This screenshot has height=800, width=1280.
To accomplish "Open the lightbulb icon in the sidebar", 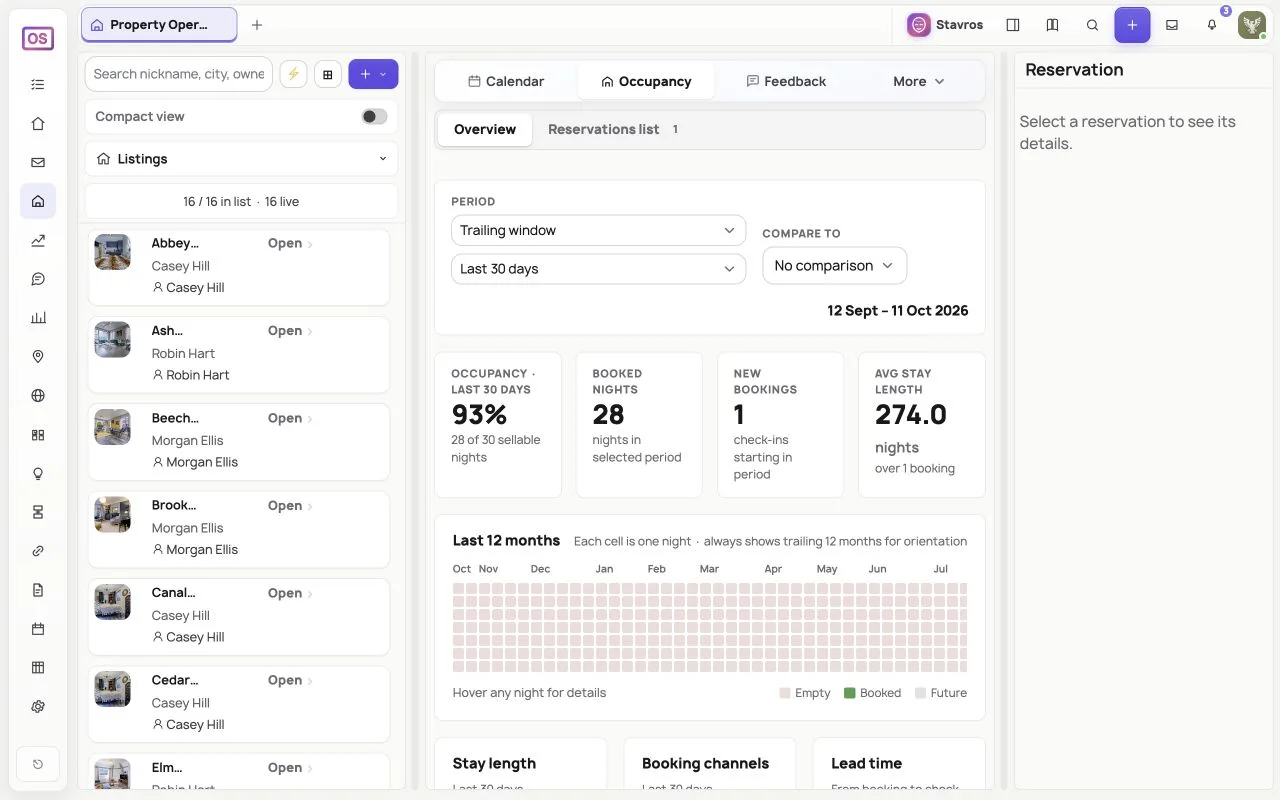I will (x=38, y=473).
